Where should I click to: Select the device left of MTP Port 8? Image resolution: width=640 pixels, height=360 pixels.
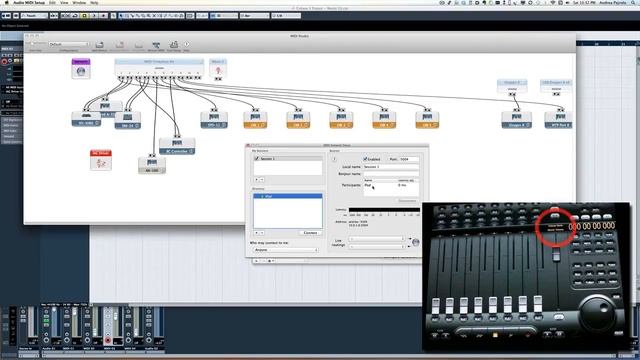pos(516,120)
